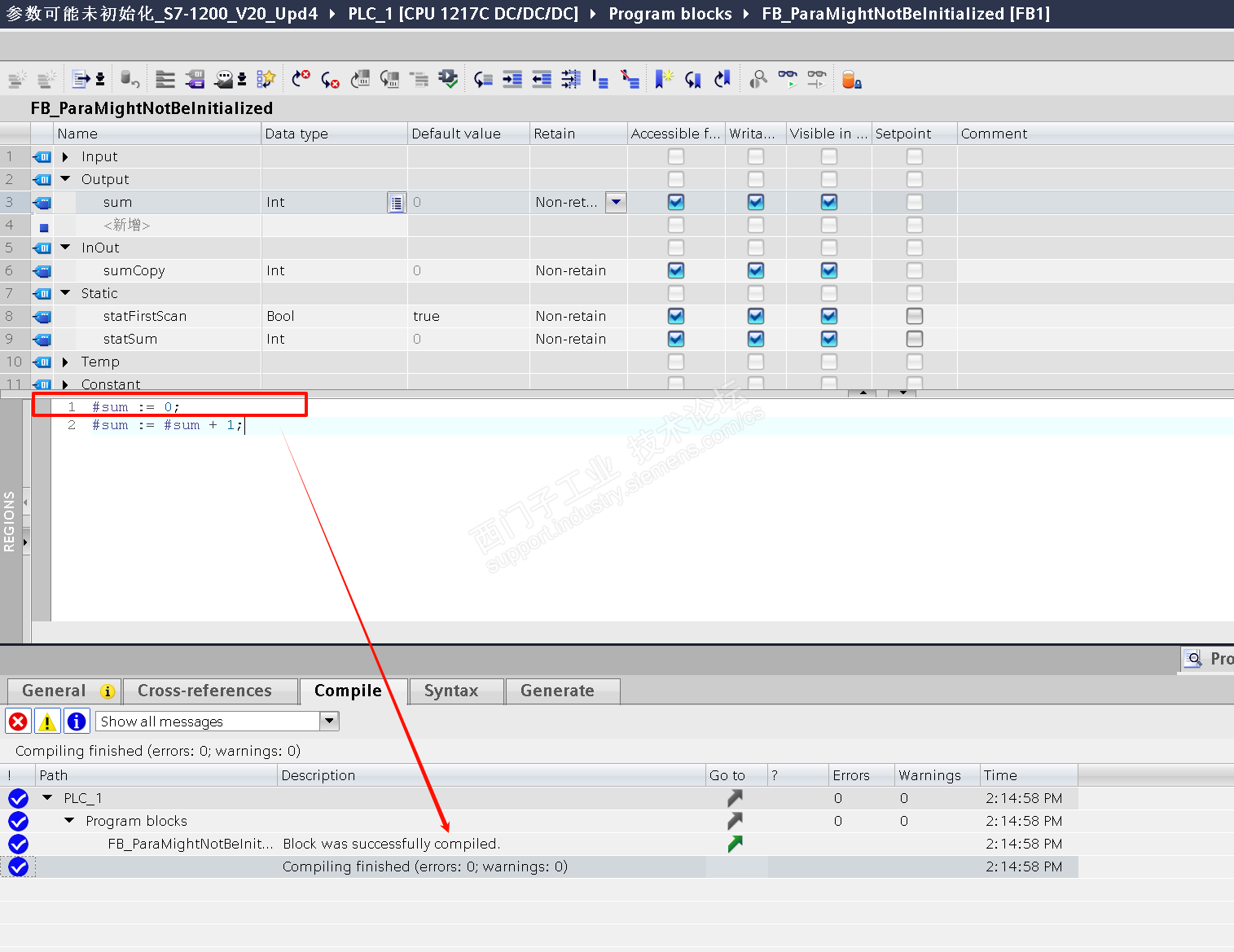This screenshot has width=1234, height=952.
Task: Collapse the Program blocks compile node
Action: coord(69,821)
